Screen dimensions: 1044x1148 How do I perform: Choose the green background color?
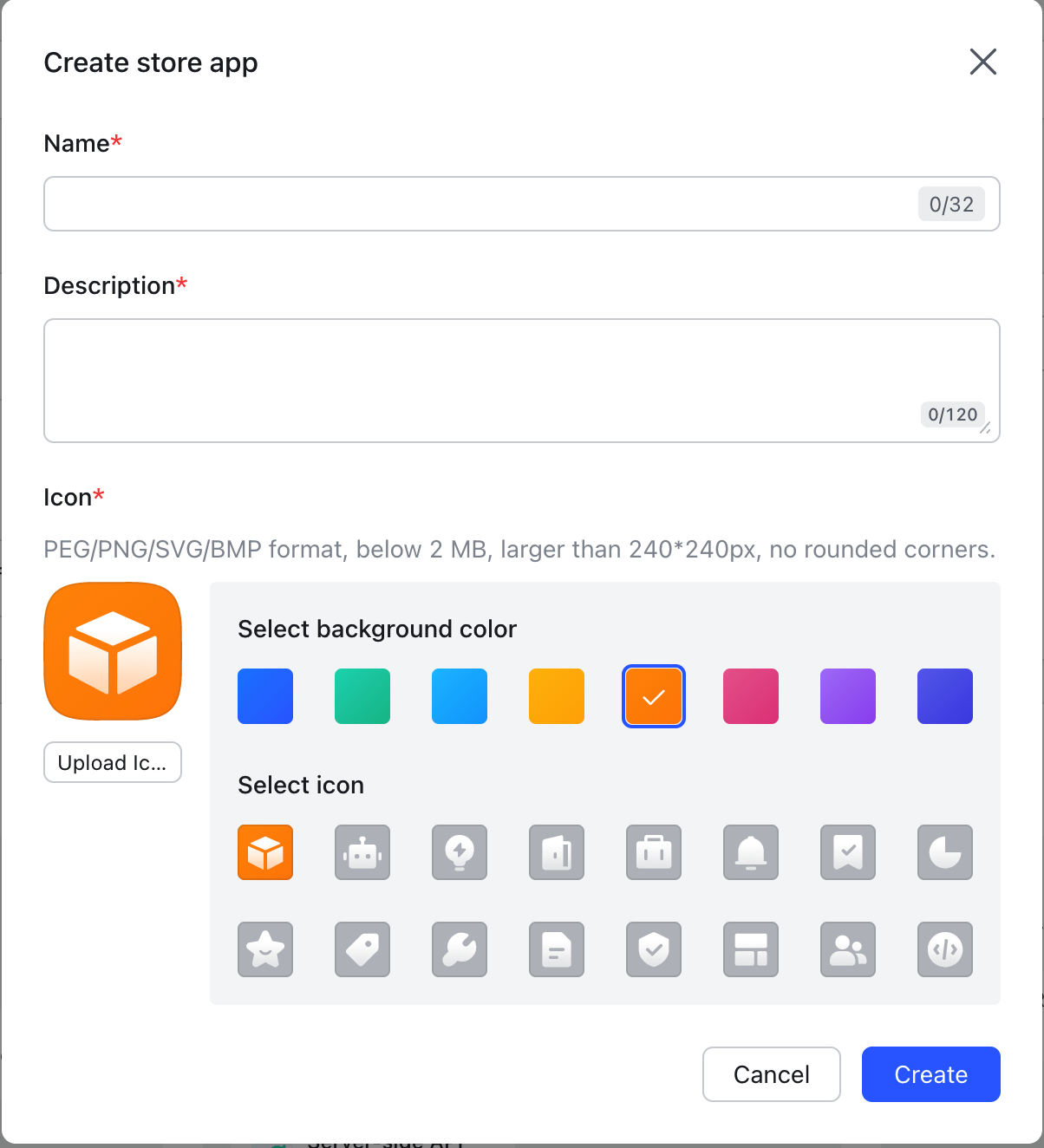click(362, 696)
